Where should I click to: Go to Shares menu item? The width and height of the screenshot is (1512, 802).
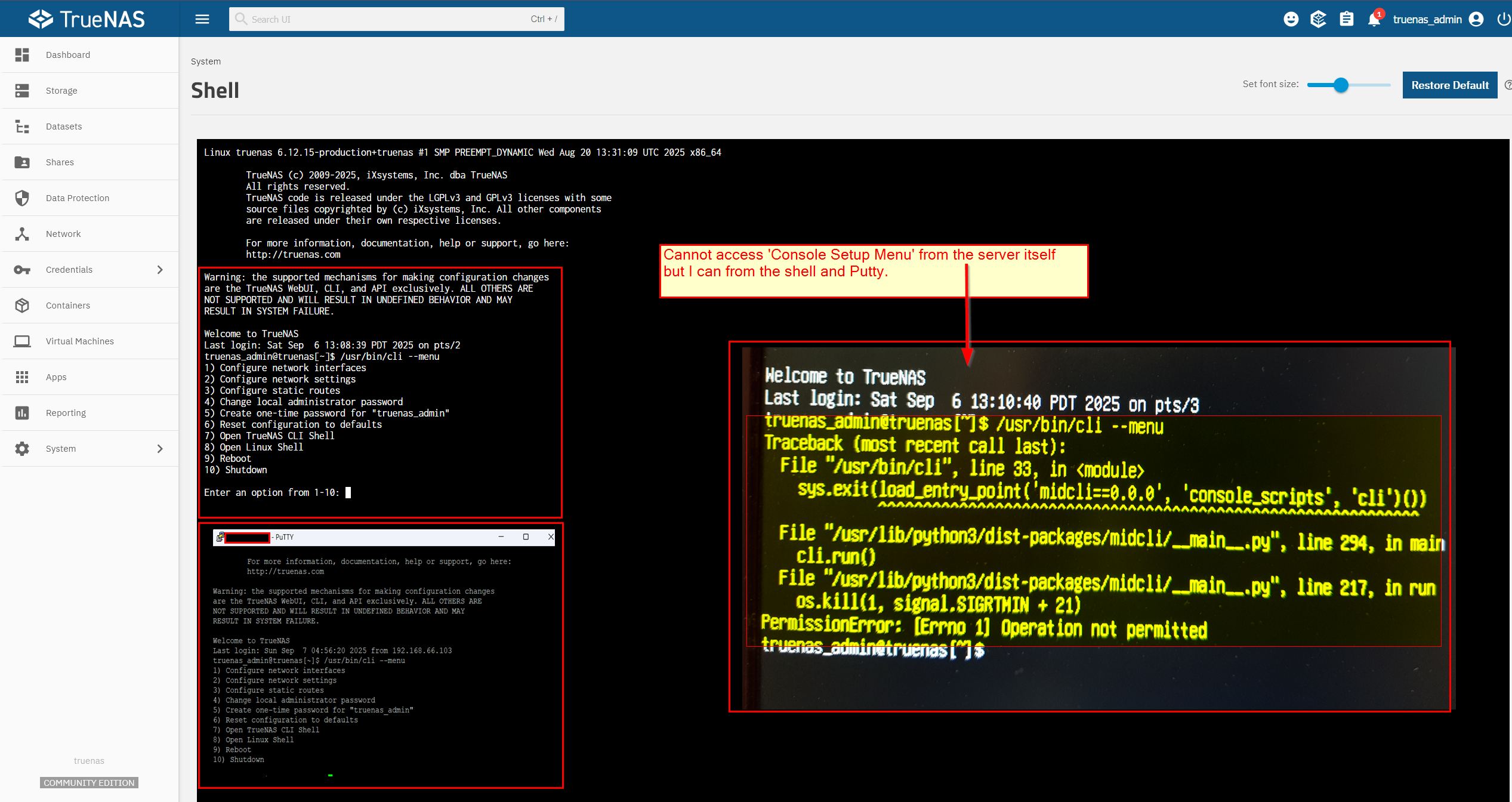pyautogui.click(x=90, y=162)
